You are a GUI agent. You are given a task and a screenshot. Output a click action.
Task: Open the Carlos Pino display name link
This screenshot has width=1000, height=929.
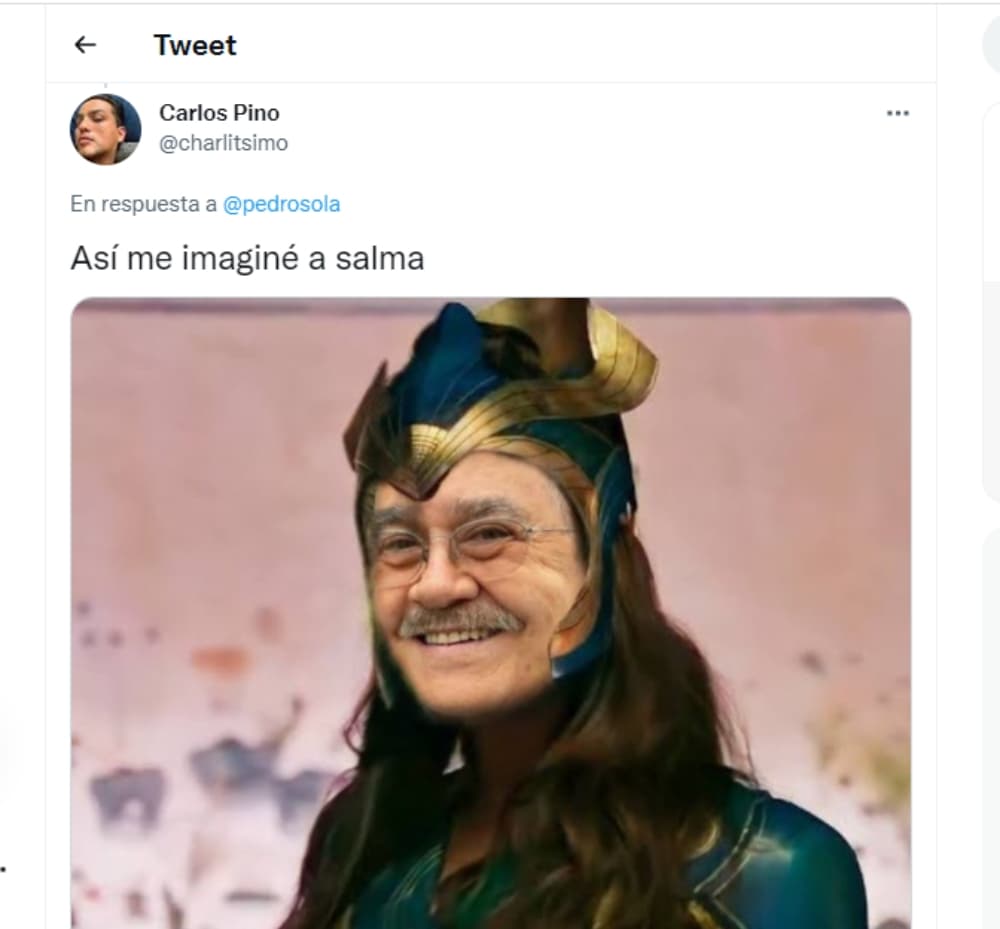click(x=219, y=113)
